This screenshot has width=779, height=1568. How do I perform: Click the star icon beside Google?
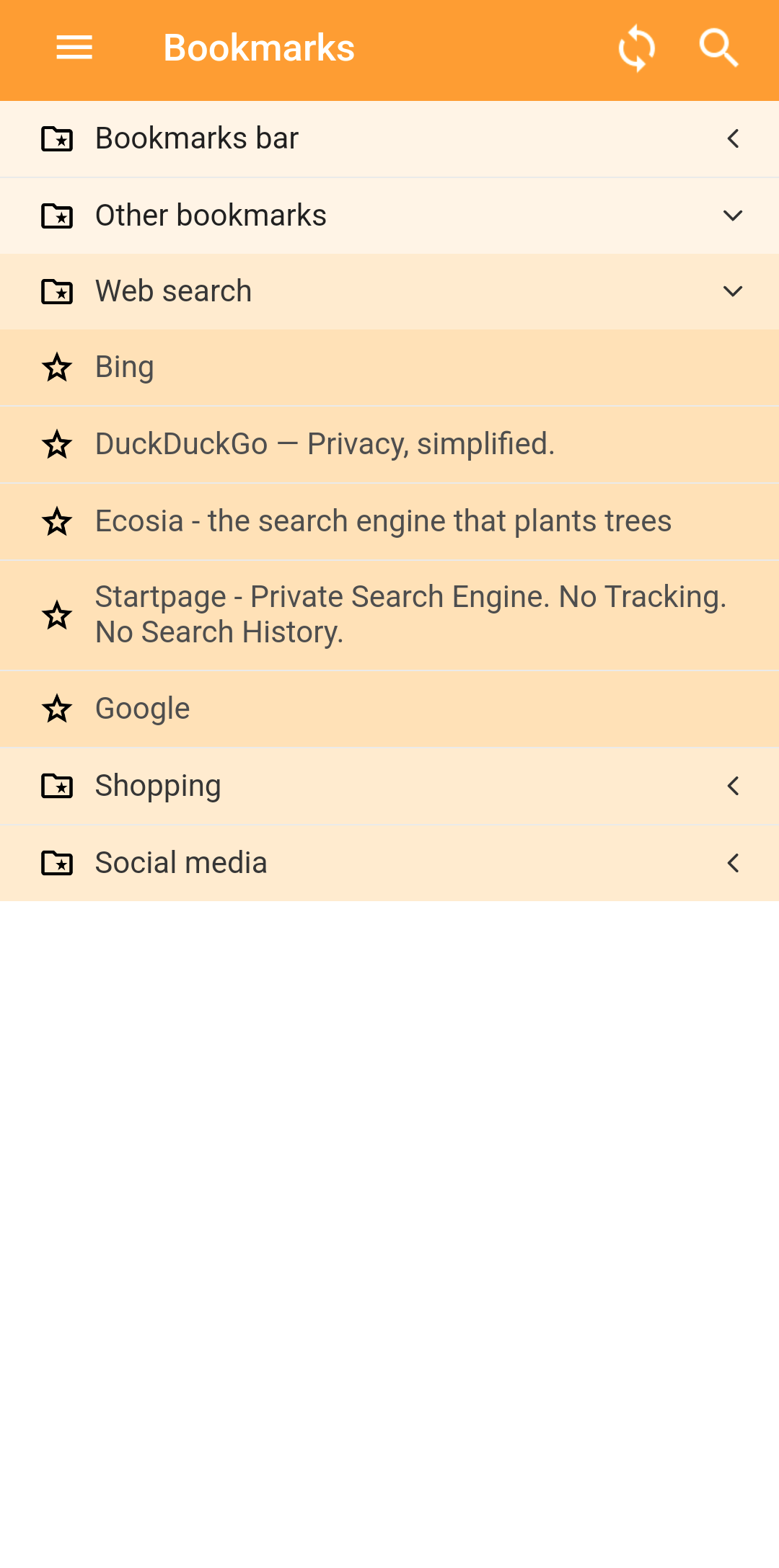pyautogui.click(x=57, y=709)
